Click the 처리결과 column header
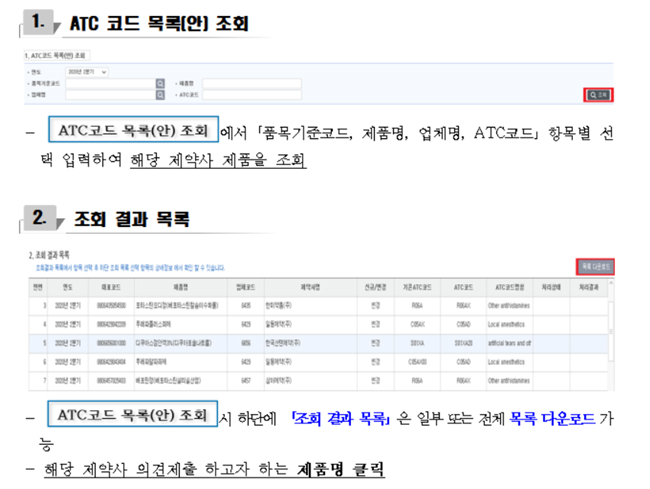The image size is (650, 489). (x=589, y=287)
